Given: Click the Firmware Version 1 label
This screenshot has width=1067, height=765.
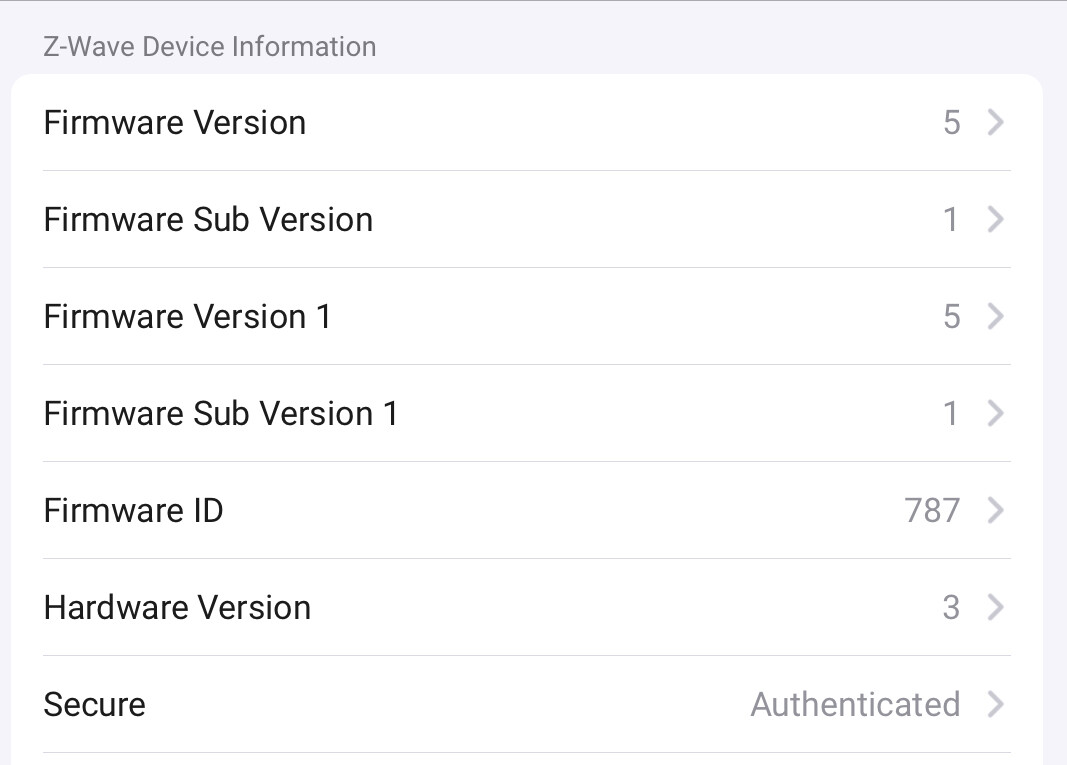Looking at the screenshot, I should (187, 317).
